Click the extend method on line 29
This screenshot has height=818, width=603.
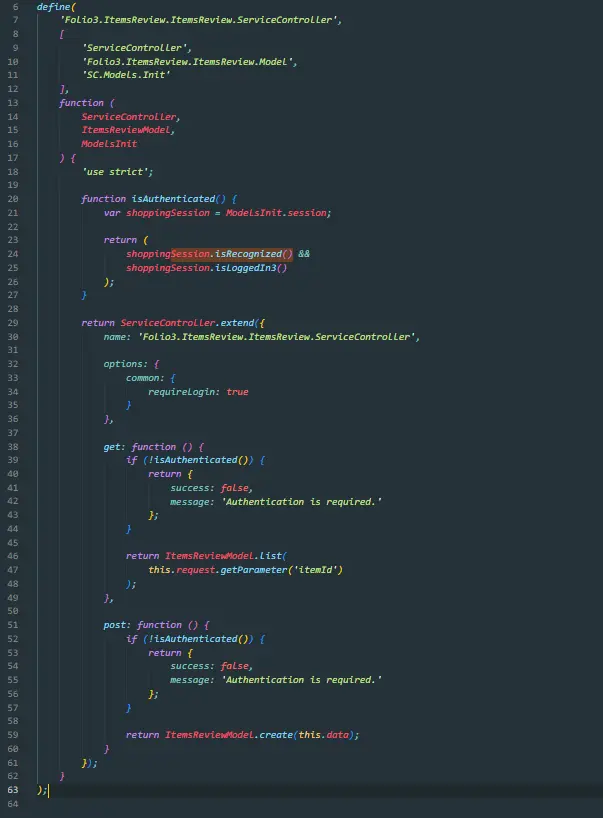point(237,323)
